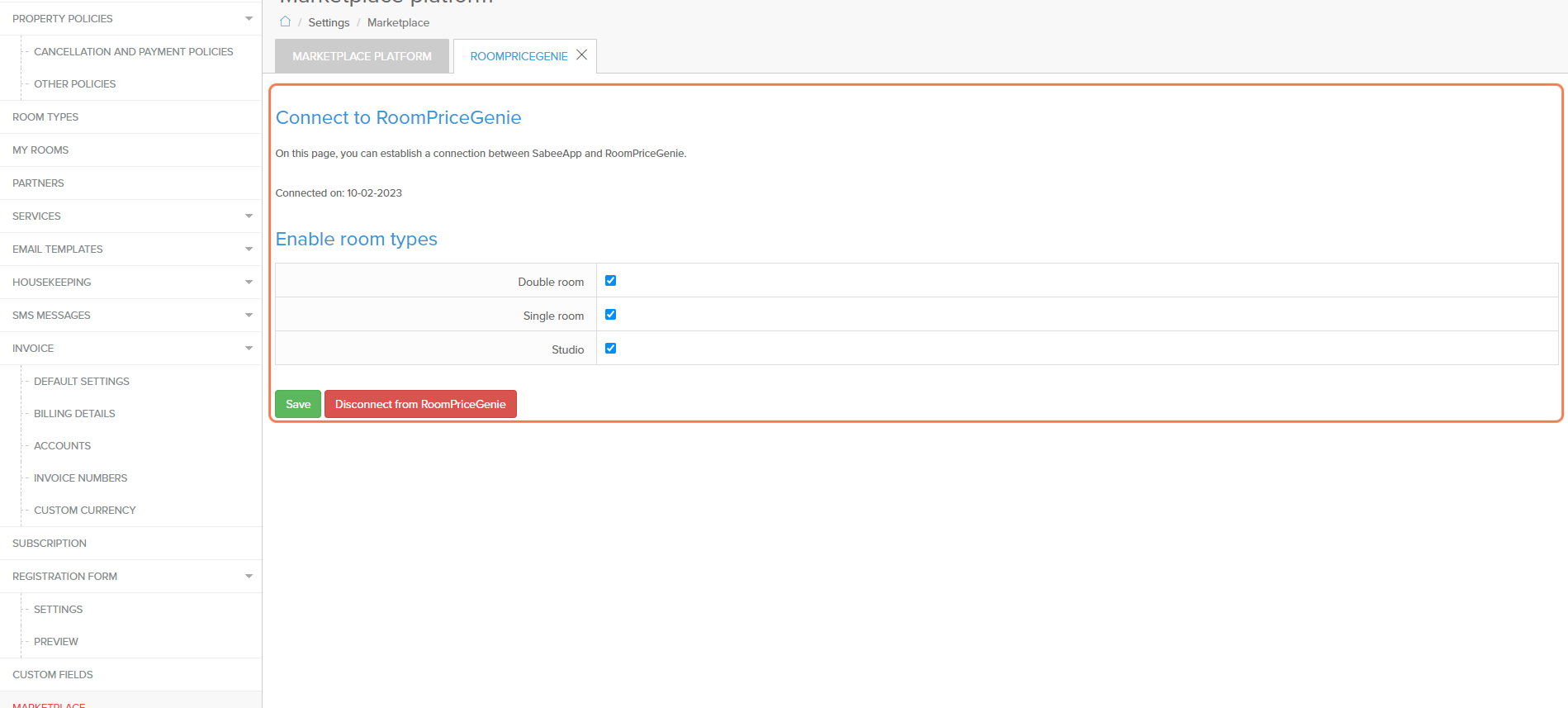The height and width of the screenshot is (708, 1568).
Task: Click the Property Policies label
Action: point(63,18)
